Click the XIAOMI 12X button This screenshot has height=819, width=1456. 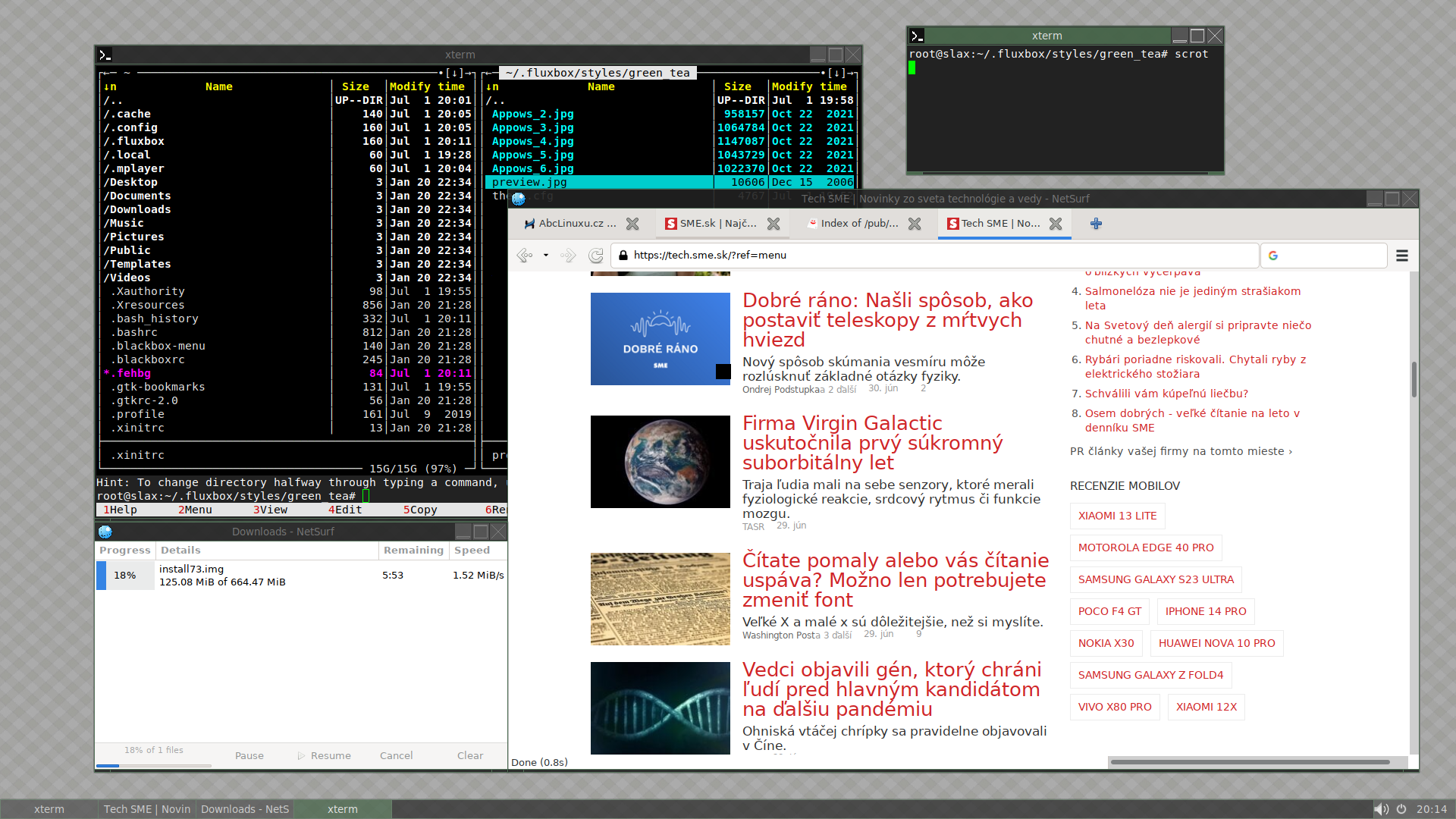(1206, 707)
